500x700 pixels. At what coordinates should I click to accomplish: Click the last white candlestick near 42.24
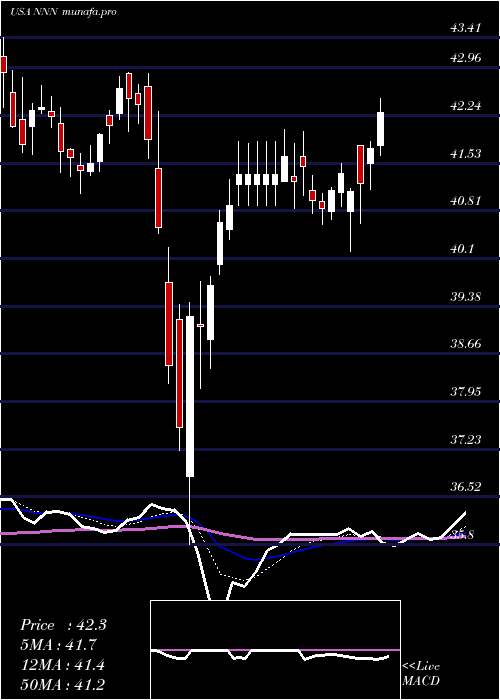tap(381, 129)
